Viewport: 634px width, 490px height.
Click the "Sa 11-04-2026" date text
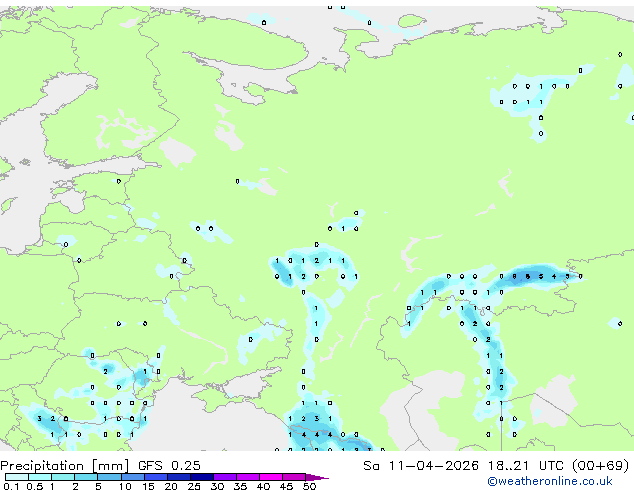tap(421, 466)
